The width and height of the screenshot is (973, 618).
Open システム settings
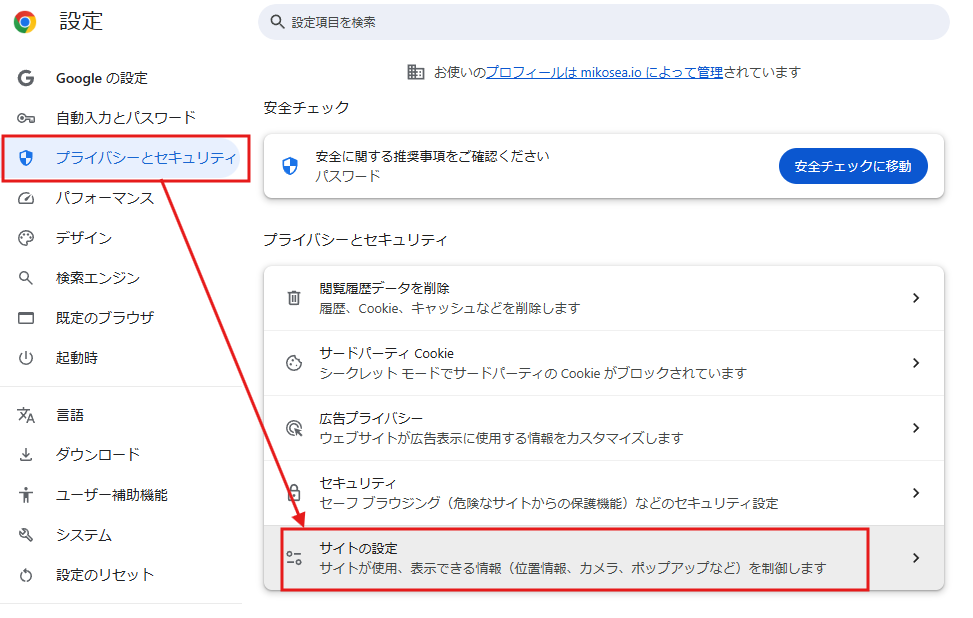84,535
